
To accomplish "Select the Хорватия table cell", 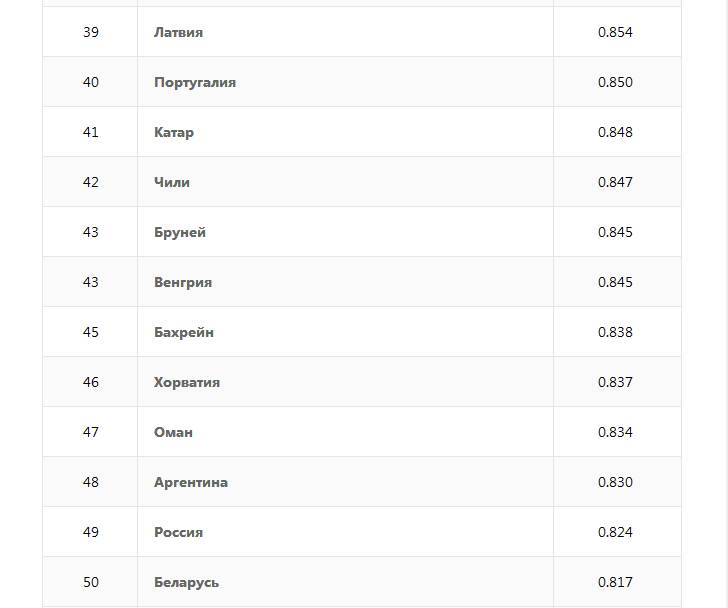I will tap(187, 382).
